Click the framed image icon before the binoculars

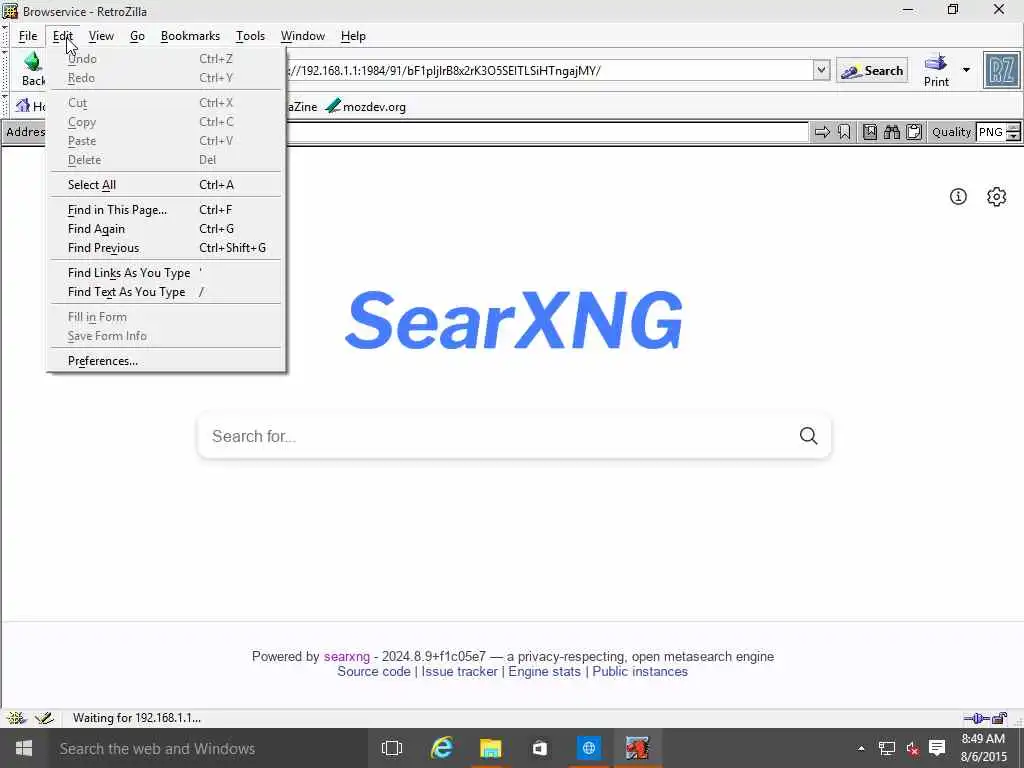point(870,132)
